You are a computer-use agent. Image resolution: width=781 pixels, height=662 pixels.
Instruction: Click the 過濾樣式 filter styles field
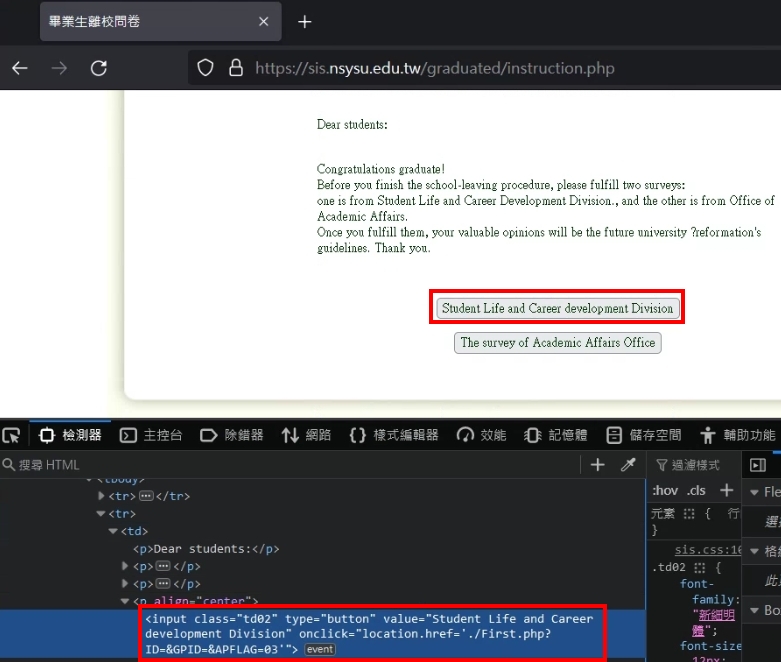(694, 465)
